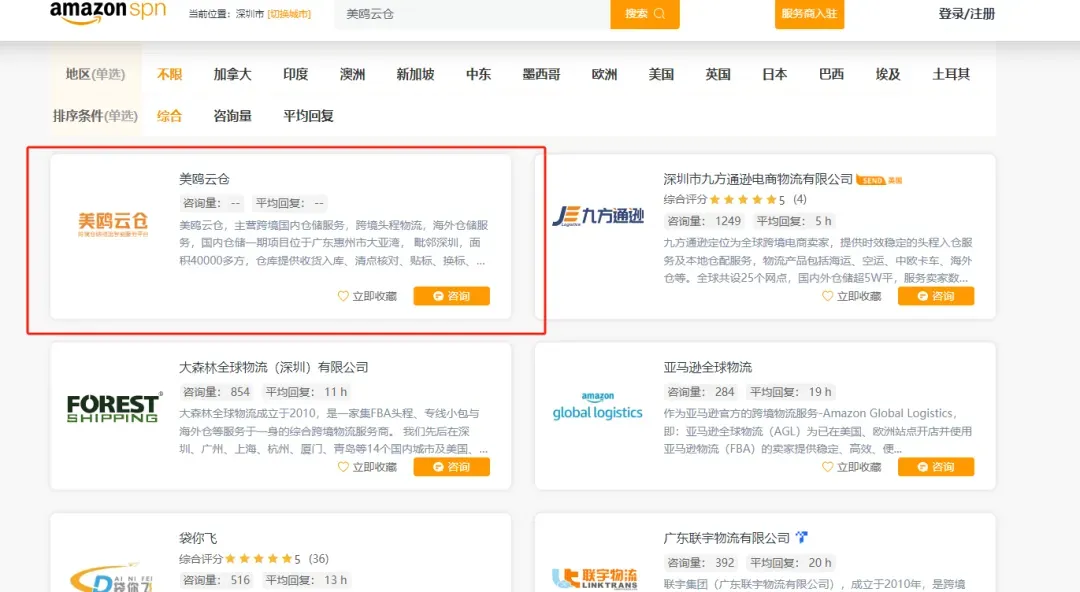Viewport: 1080px width, 592px height.
Task: Select the 英国 region filter
Action: click(x=718, y=74)
